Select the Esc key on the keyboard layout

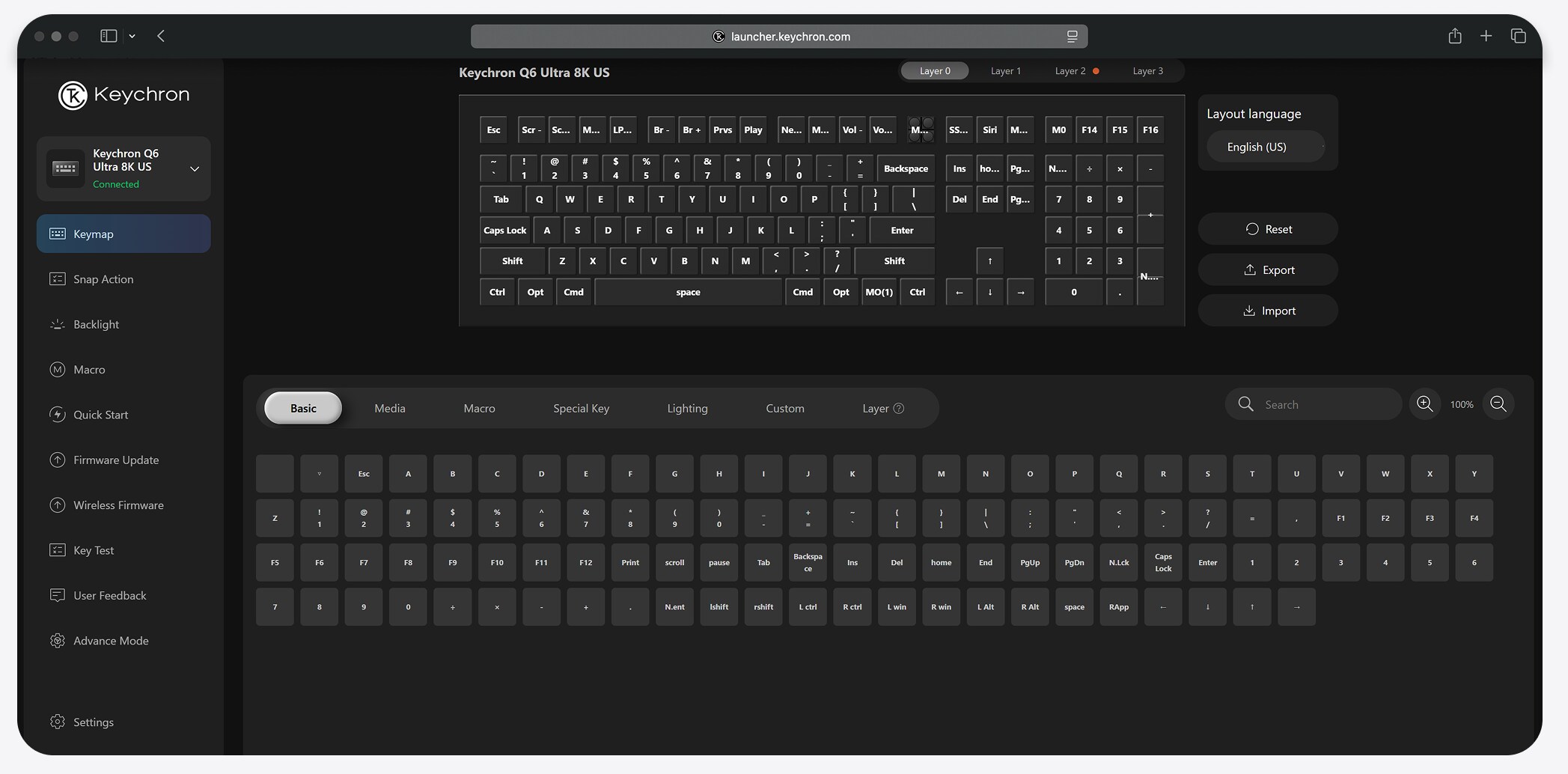(x=493, y=130)
